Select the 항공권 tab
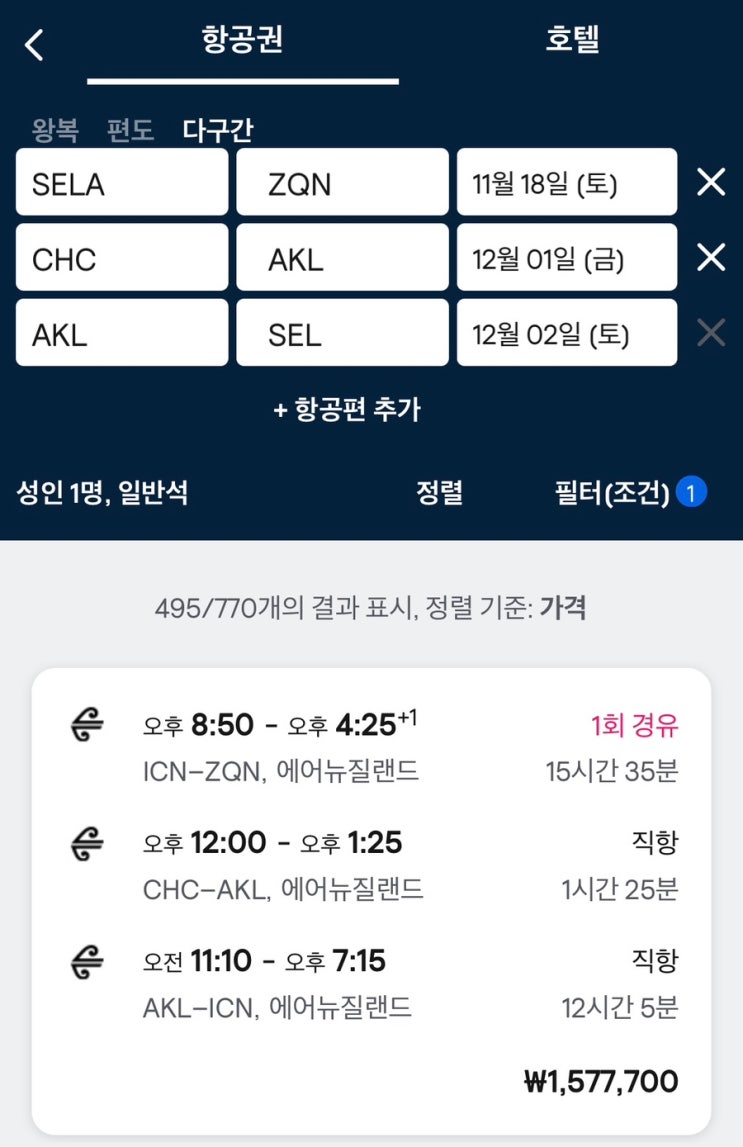This screenshot has height=1147, width=743. [242, 40]
